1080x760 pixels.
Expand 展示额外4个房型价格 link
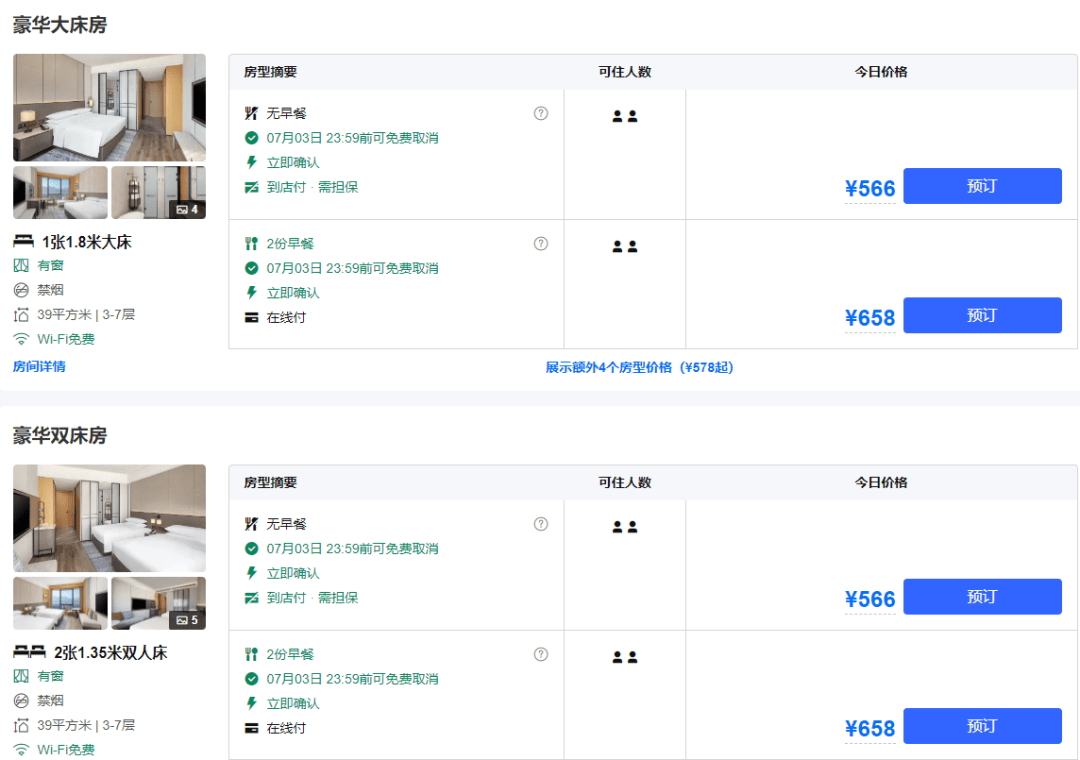tap(639, 367)
